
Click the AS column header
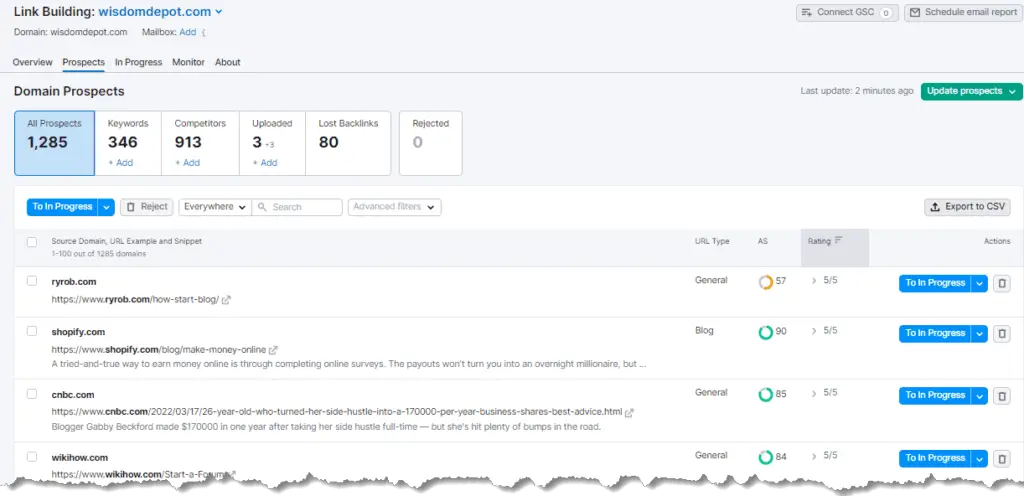[x=763, y=241]
